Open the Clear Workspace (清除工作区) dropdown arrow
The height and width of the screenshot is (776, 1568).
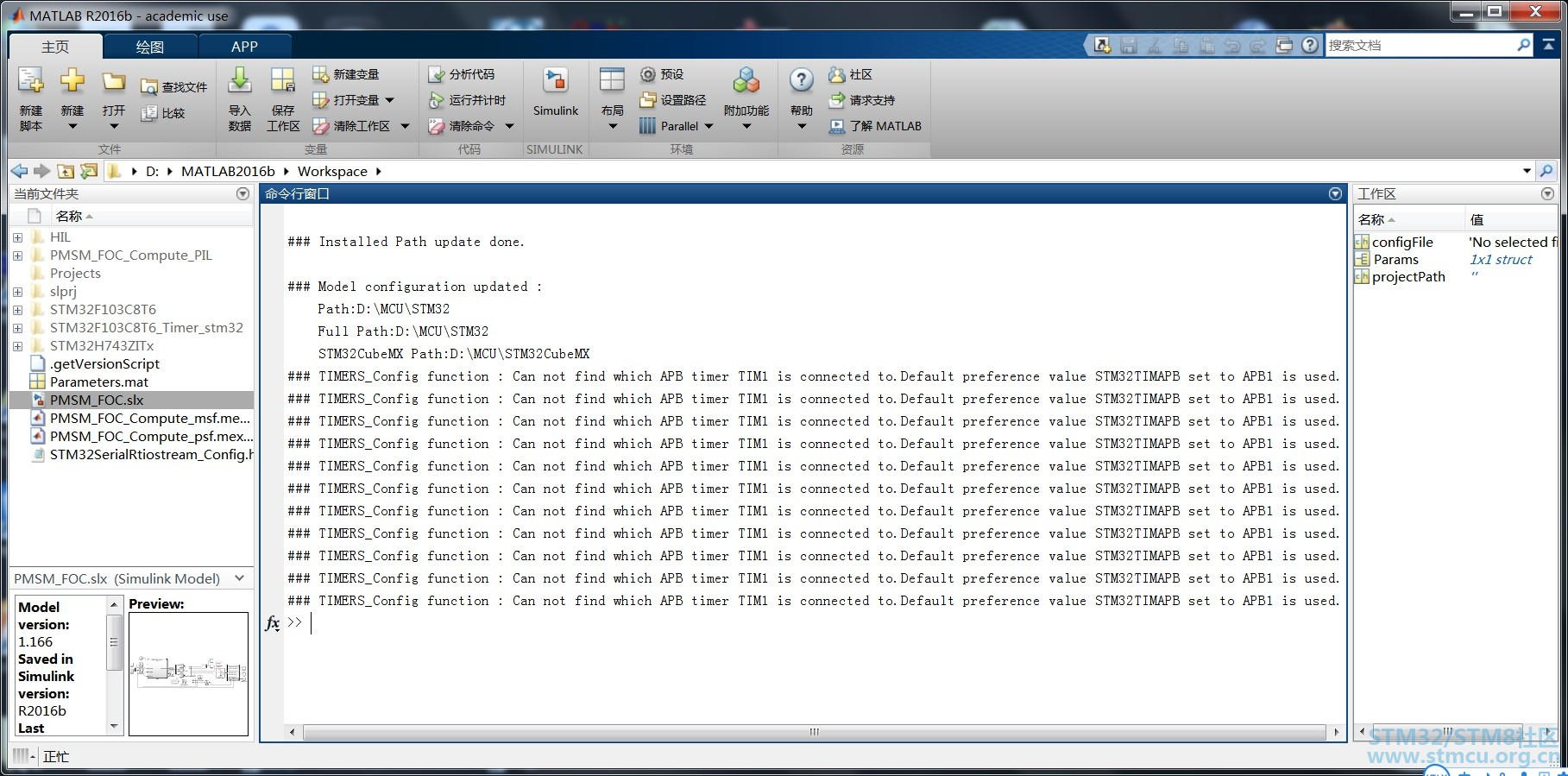405,126
